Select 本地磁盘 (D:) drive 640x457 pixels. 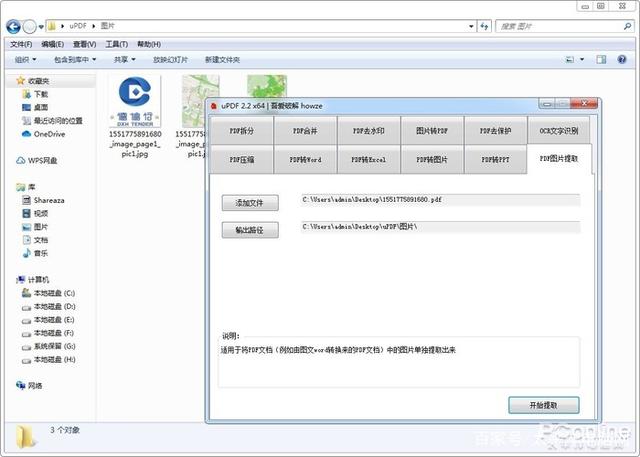(55, 306)
